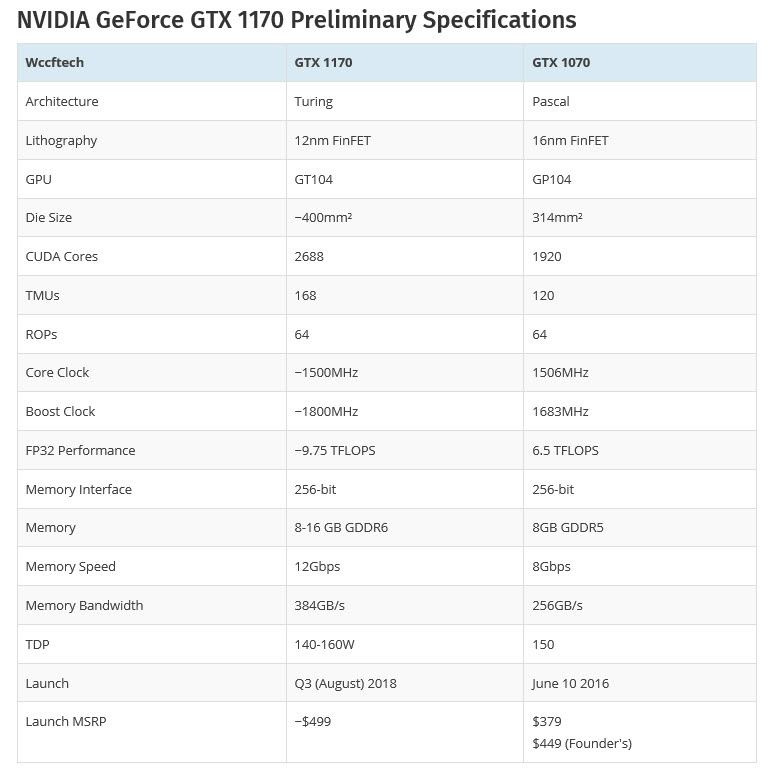The width and height of the screenshot is (774, 780).
Task: Click the 12Gbps memory speed cell
Action: pos(317,566)
